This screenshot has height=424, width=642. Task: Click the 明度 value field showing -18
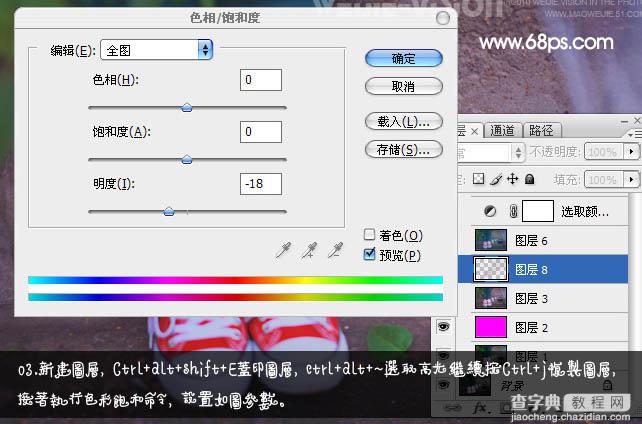pos(261,184)
